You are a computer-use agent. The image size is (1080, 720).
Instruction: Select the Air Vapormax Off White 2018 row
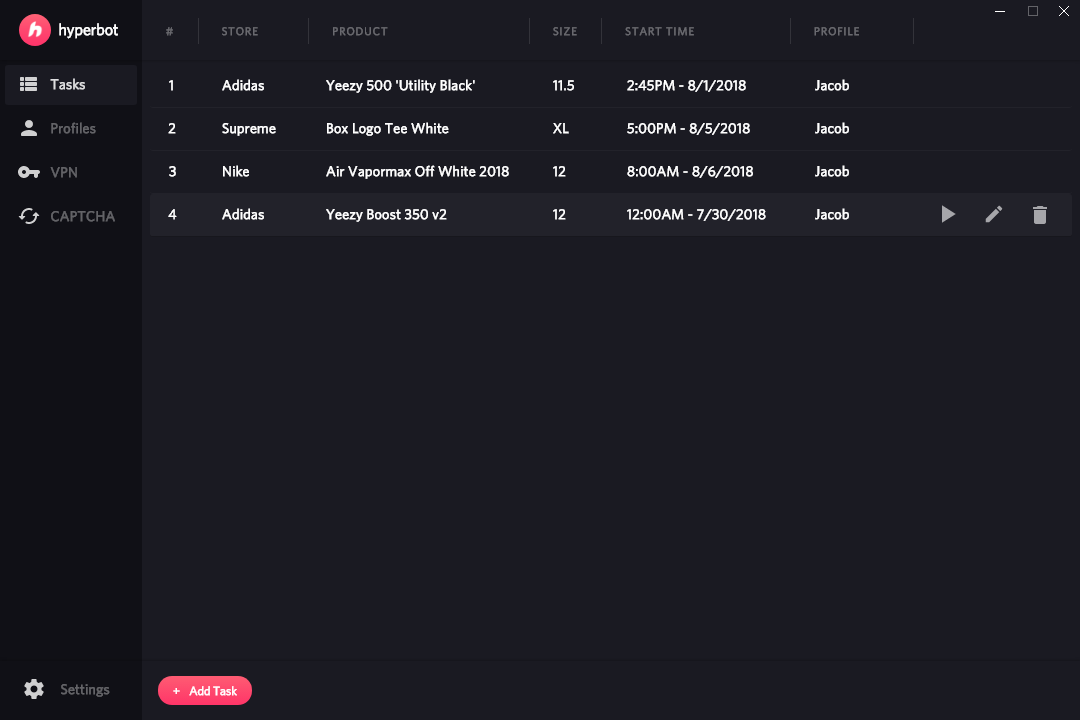point(610,172)
